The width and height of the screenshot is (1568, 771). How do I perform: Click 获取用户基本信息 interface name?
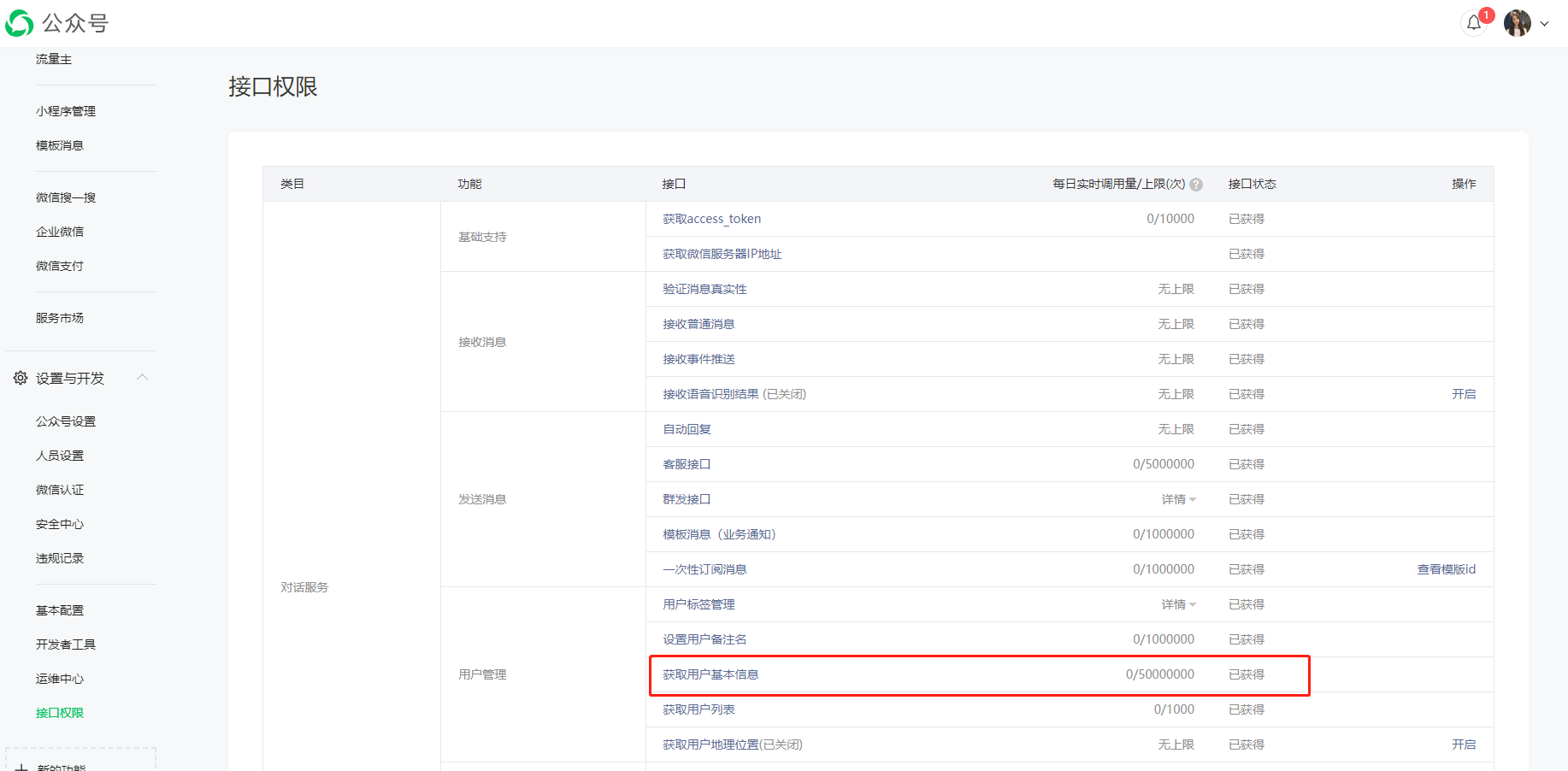(710, 674)
